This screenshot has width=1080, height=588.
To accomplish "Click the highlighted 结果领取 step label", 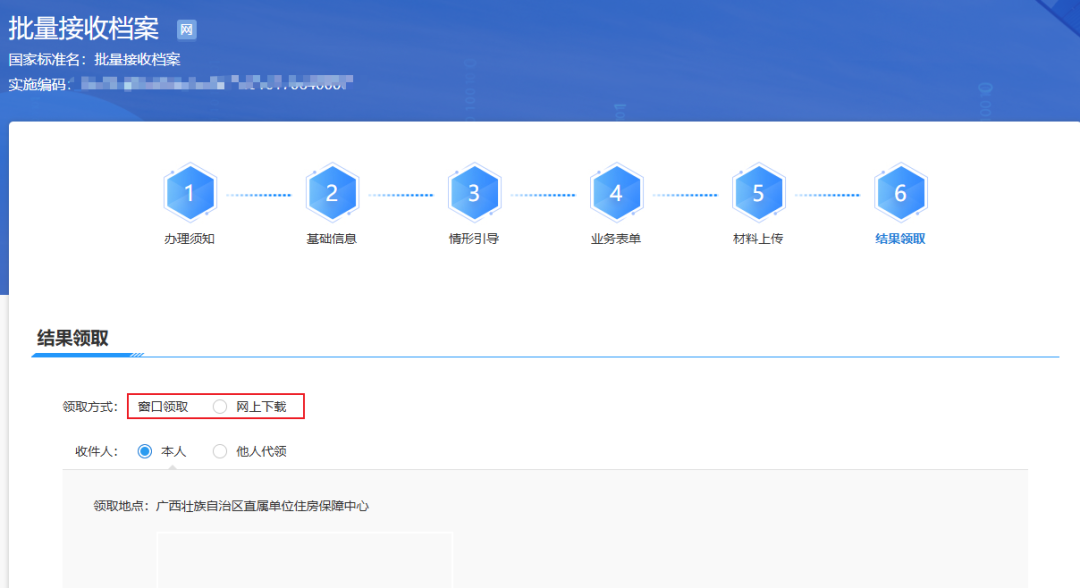I will 900,239.
